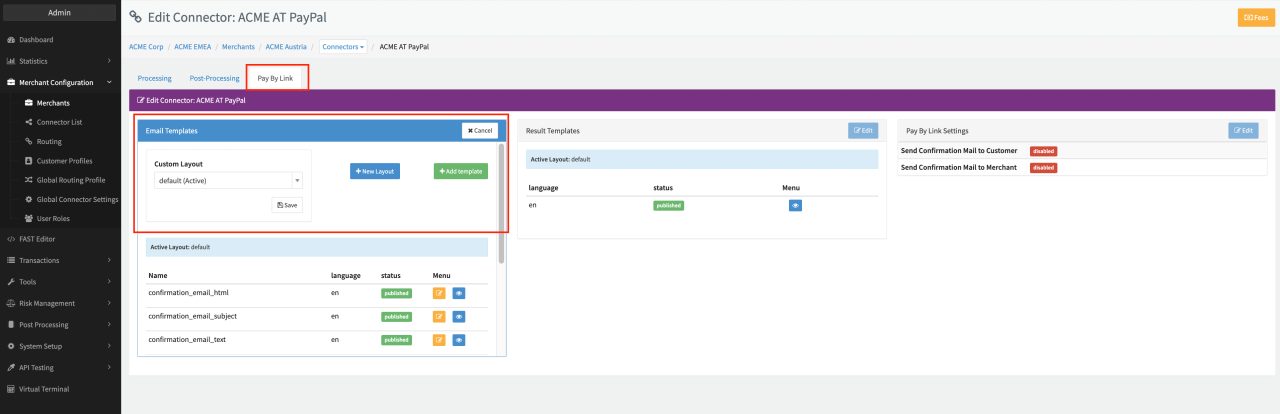This screenshot has height=414, width=1280.
Task: Open Connector List in sidebar
Action: (x=59, y=122)
